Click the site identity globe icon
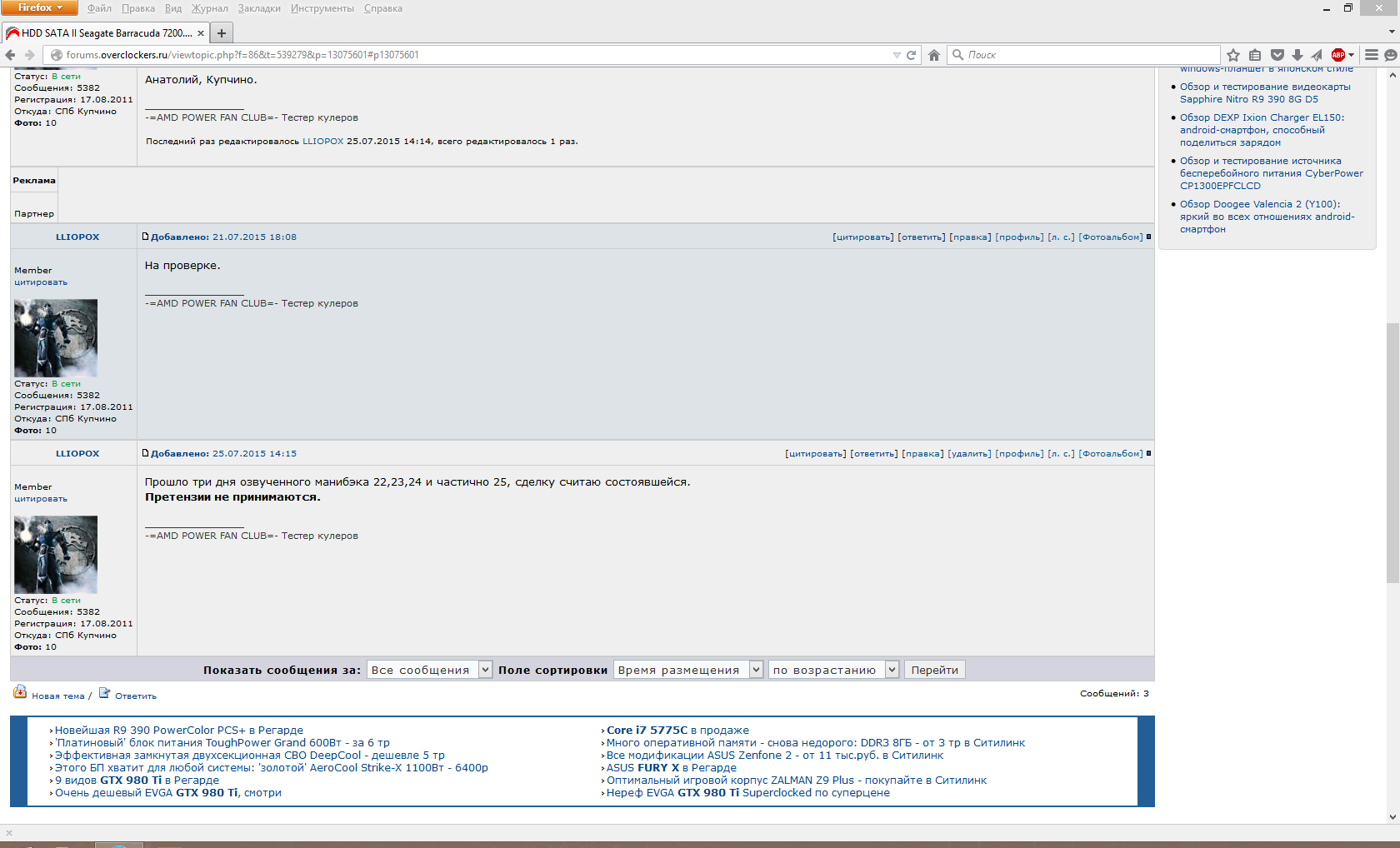Image resolution: width=1400 pixels, height=848 pixels. coord(57,55)
